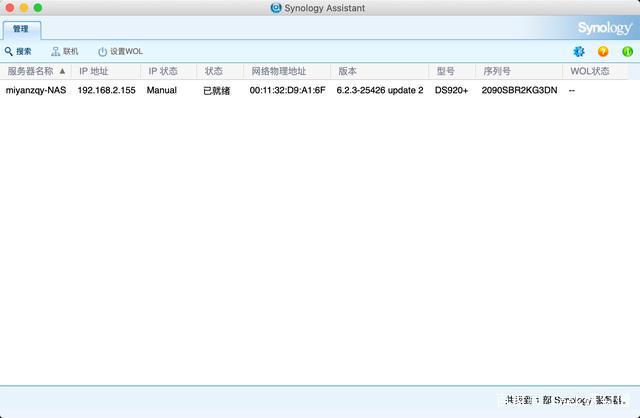Viewport: 640px width, 418px height.
Task: Sort by the 状态 column header
Action: (x=220, y=71)
